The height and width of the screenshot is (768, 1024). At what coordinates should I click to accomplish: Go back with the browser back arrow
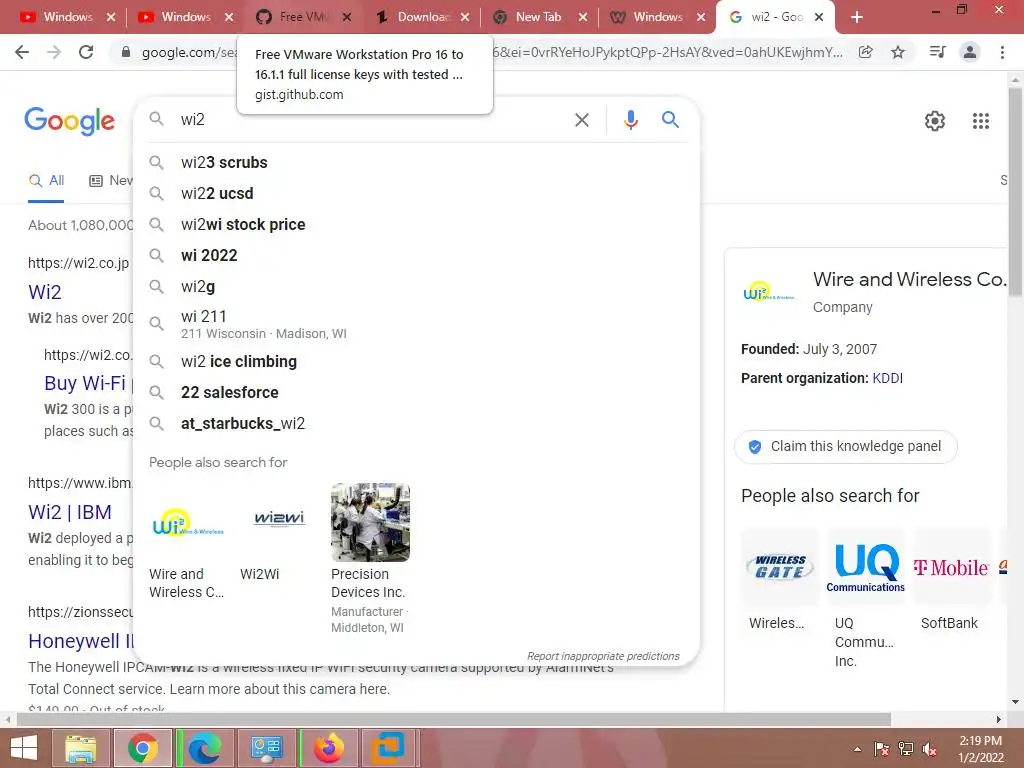tap(22, 52)
